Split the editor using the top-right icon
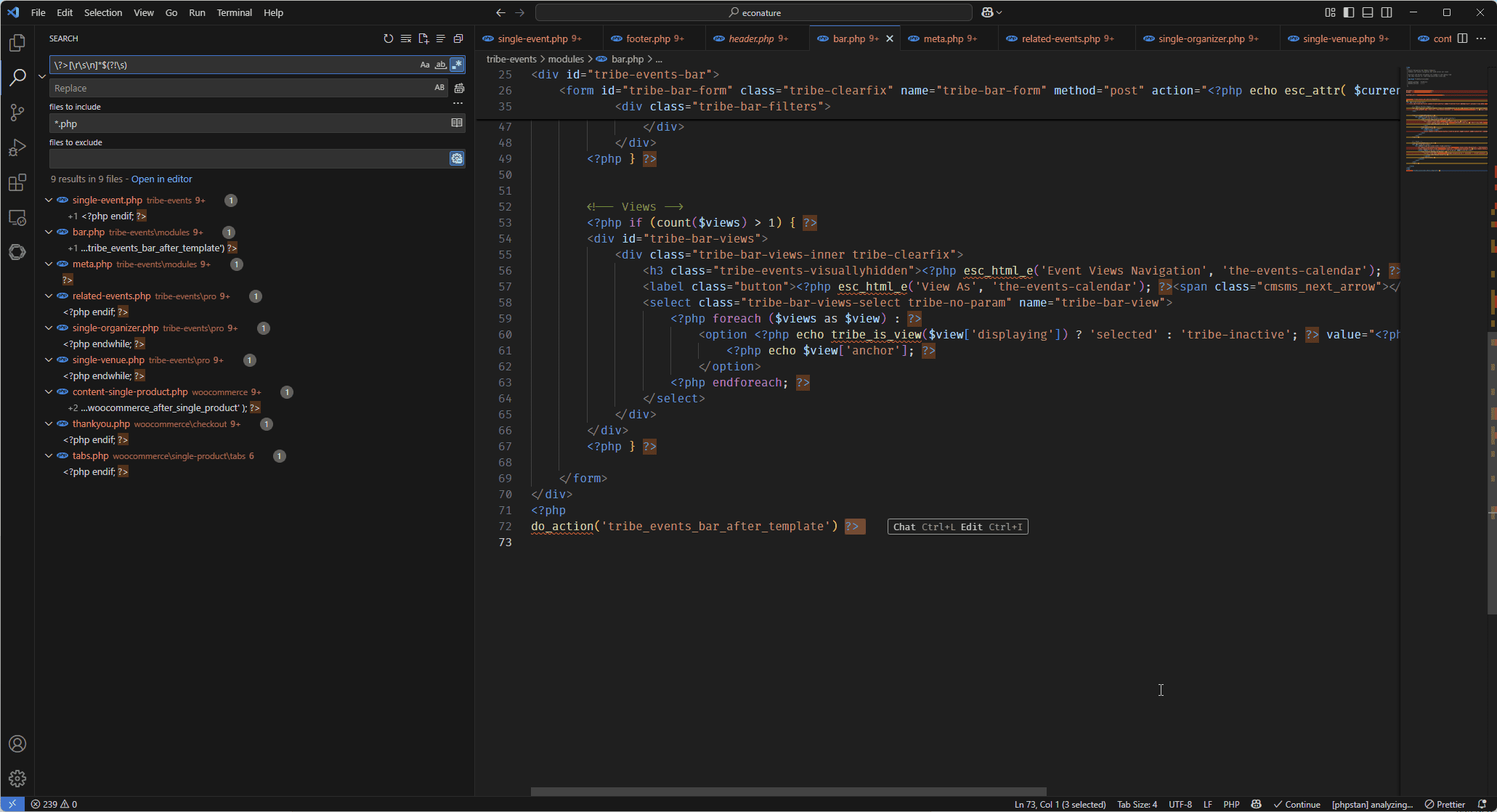 (x=1461, y=38)
